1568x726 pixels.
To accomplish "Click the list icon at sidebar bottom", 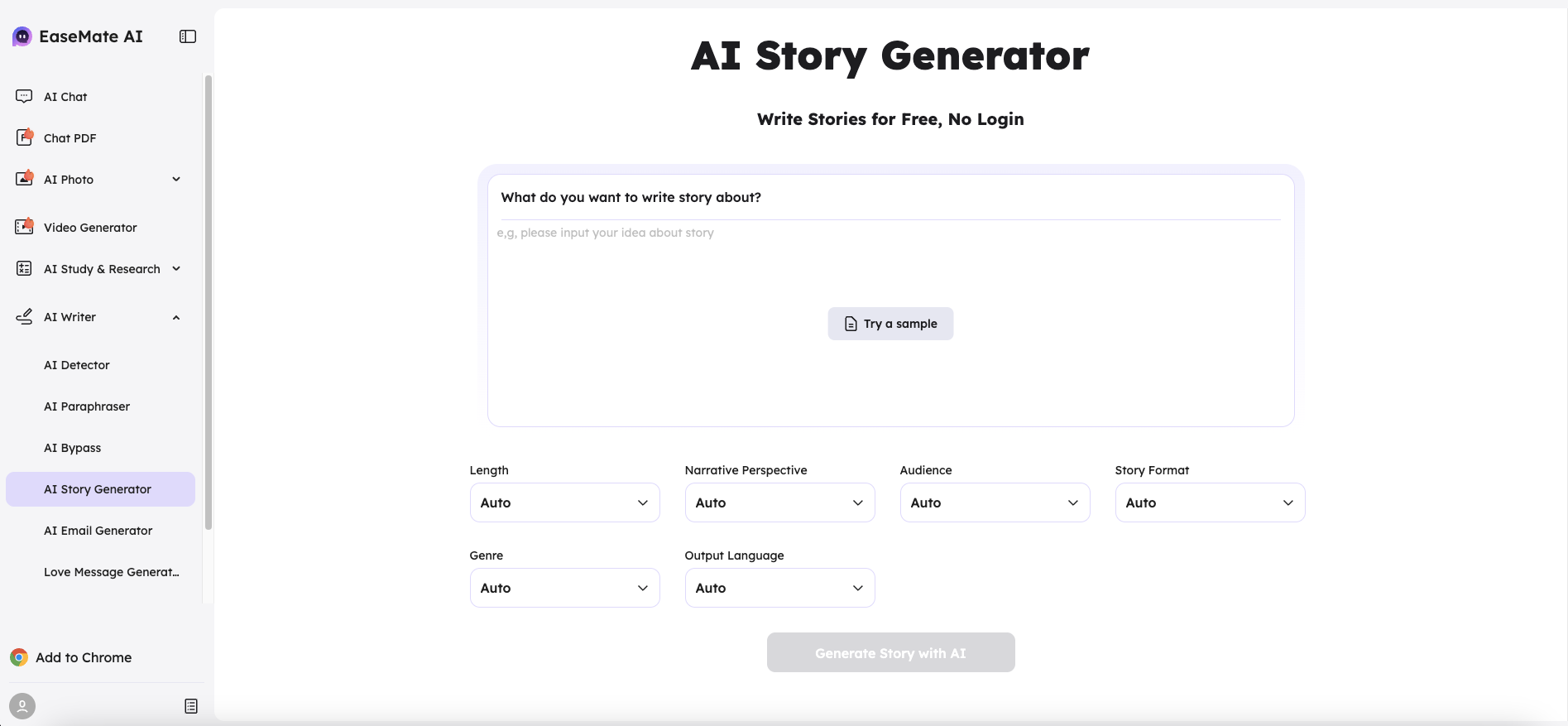I will pos(190,705).
